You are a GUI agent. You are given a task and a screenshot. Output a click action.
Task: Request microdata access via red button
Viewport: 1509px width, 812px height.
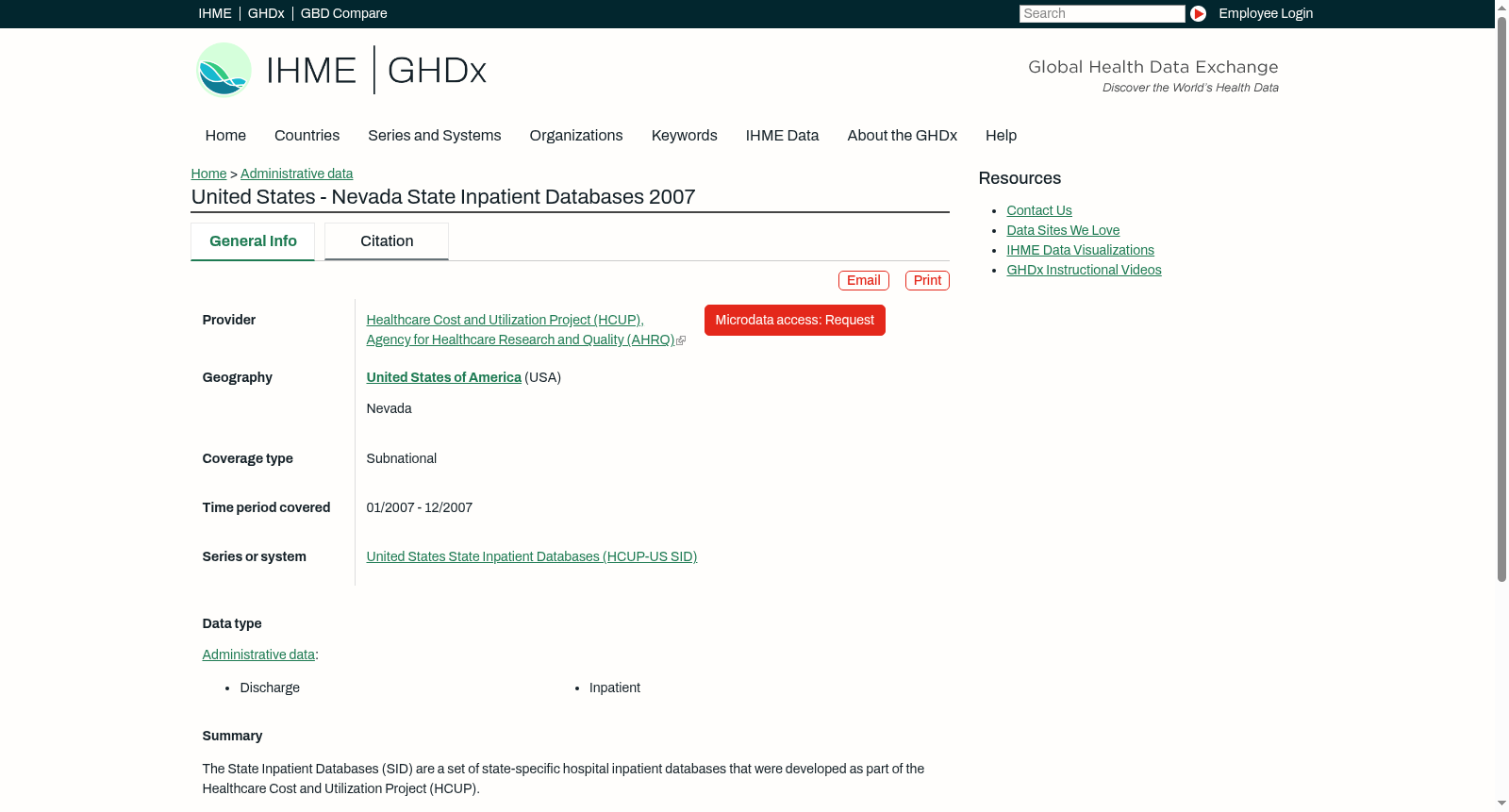[x=795, y=321]
